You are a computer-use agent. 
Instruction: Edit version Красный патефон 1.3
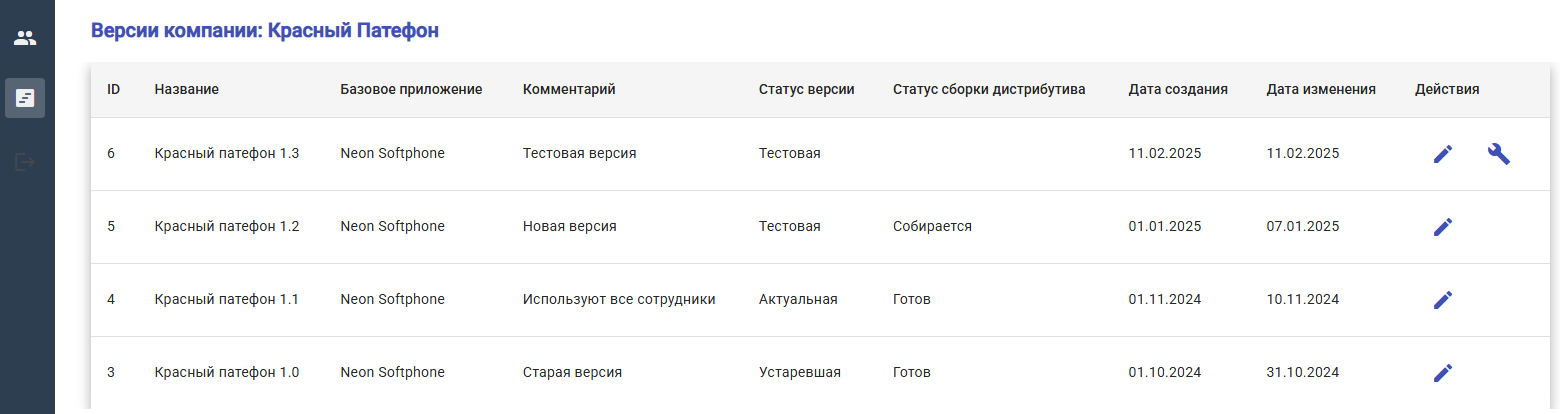1442,154
